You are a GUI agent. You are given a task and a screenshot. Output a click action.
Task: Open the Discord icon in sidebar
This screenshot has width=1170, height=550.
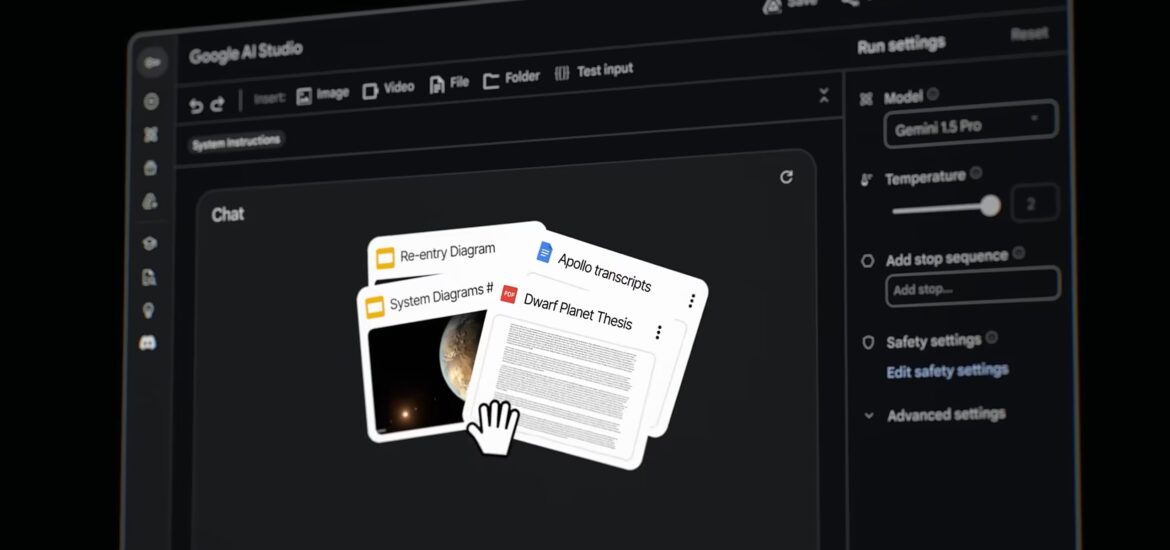(x=149, y=343)
